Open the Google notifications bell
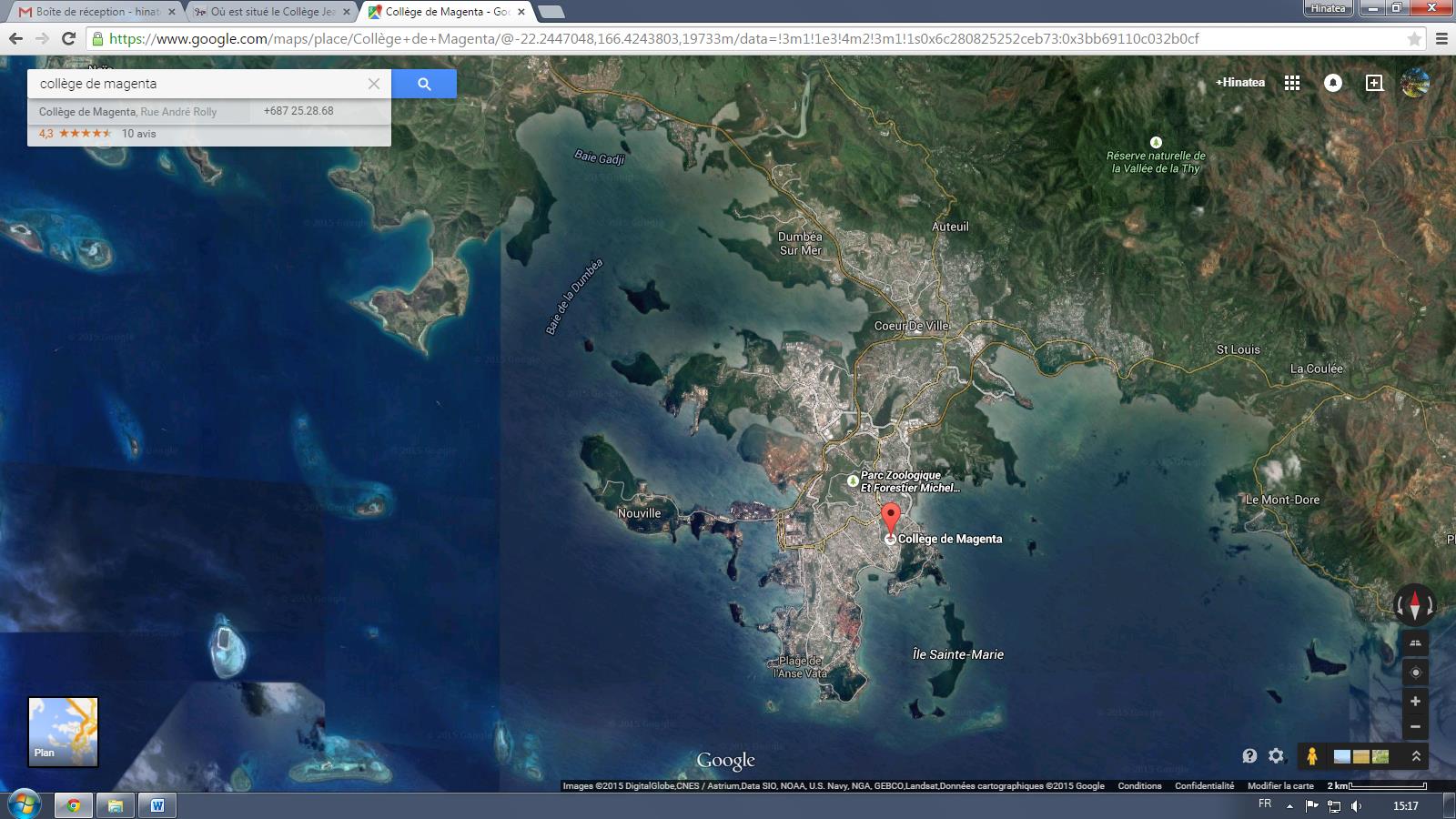This screenshot has width=1456, height=819. pos(1332,83)
